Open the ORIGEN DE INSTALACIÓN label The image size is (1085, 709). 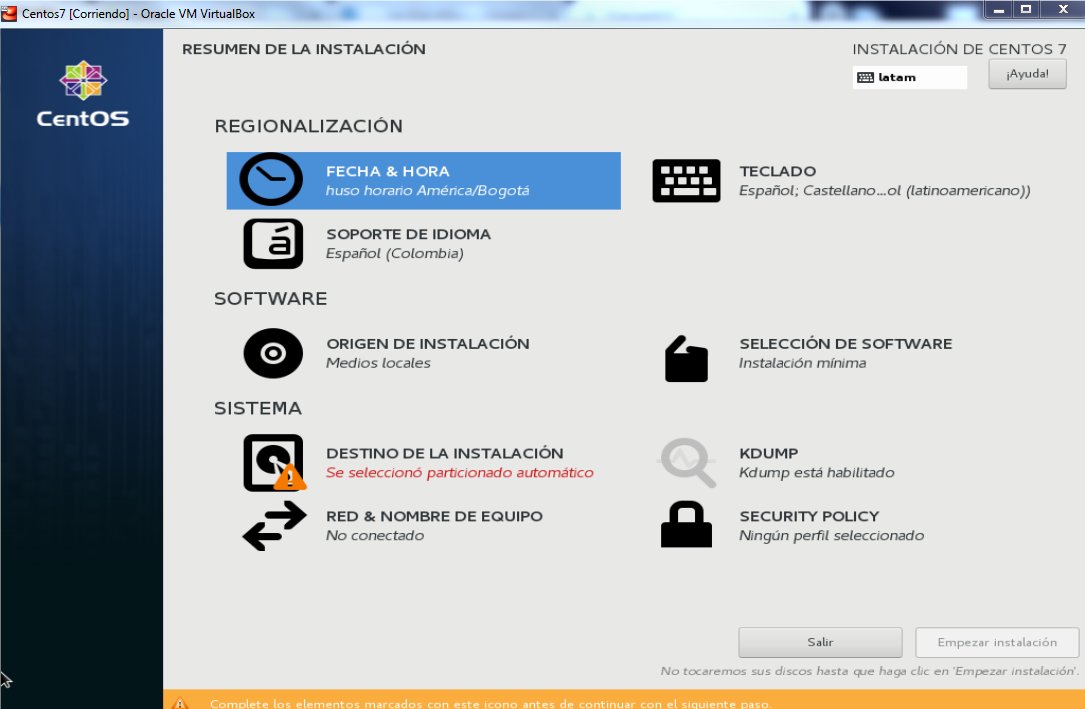coord(428,343)
